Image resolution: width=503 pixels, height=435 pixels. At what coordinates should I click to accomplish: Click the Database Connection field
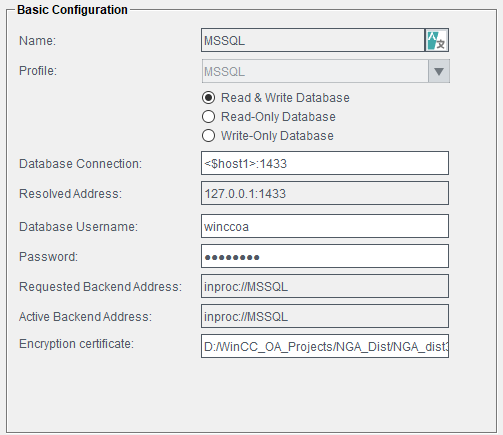point(325,163)
